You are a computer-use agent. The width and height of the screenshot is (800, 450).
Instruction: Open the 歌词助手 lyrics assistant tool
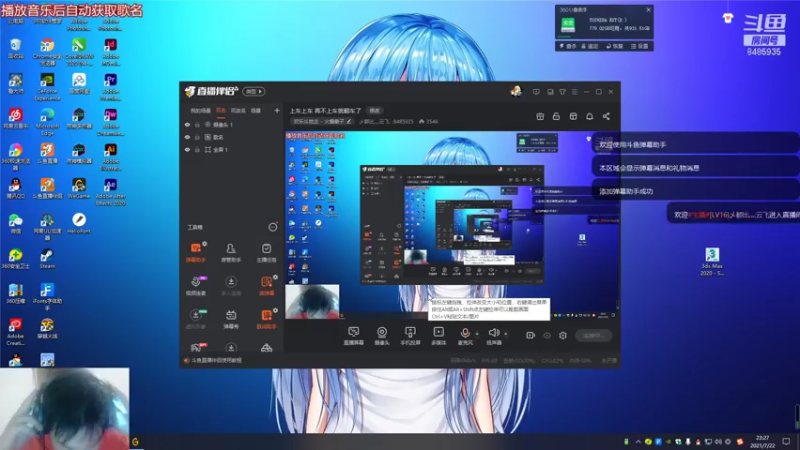(x=266, y=319)
